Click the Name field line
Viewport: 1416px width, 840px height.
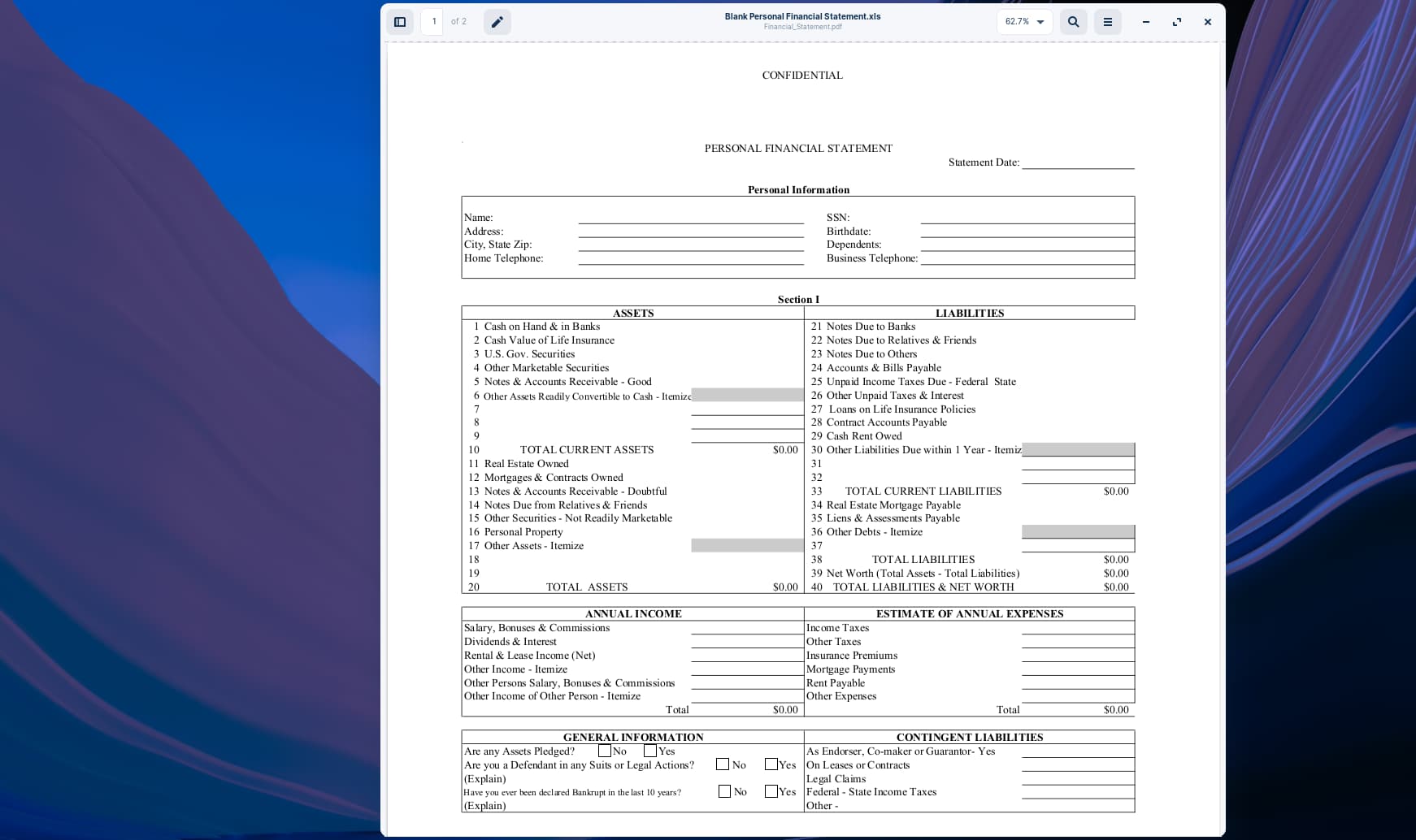point(691,218)
